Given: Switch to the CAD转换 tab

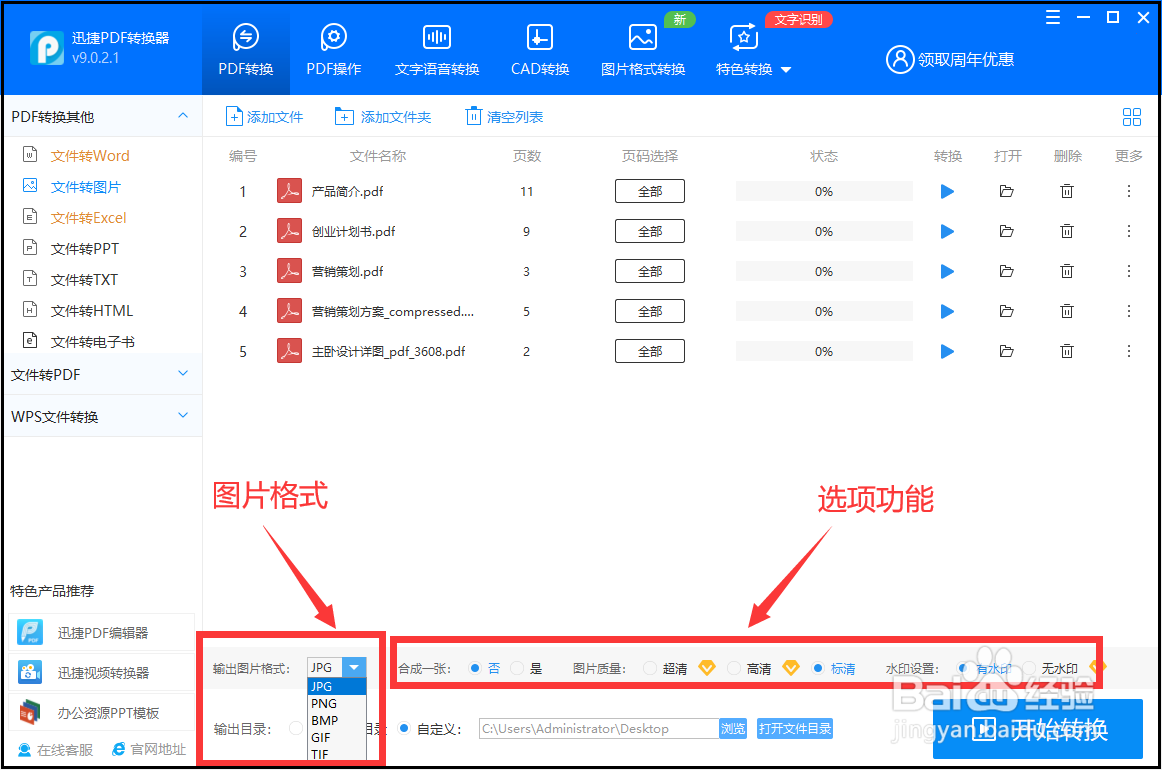Looking at the screenshot, I should click(540, 52).
